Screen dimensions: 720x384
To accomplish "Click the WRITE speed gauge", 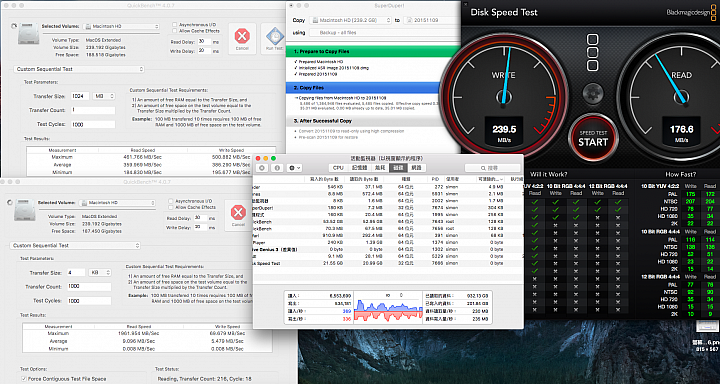I will [504, 96].
